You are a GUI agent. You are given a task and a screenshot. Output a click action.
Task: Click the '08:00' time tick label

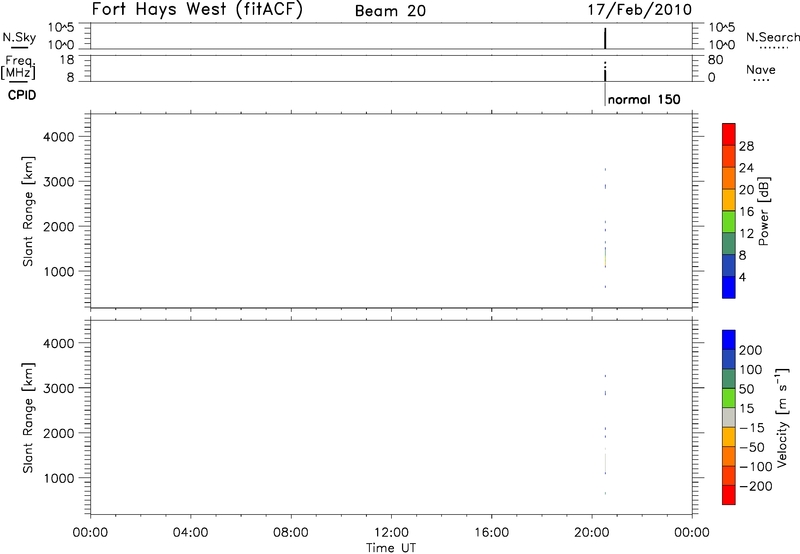coord(291,533)
